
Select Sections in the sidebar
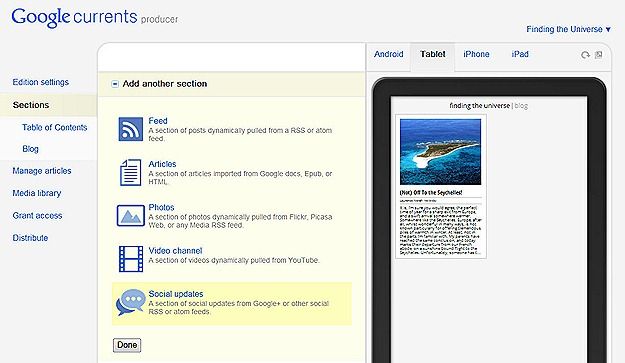pyautogui.click(x=31, y=105)
